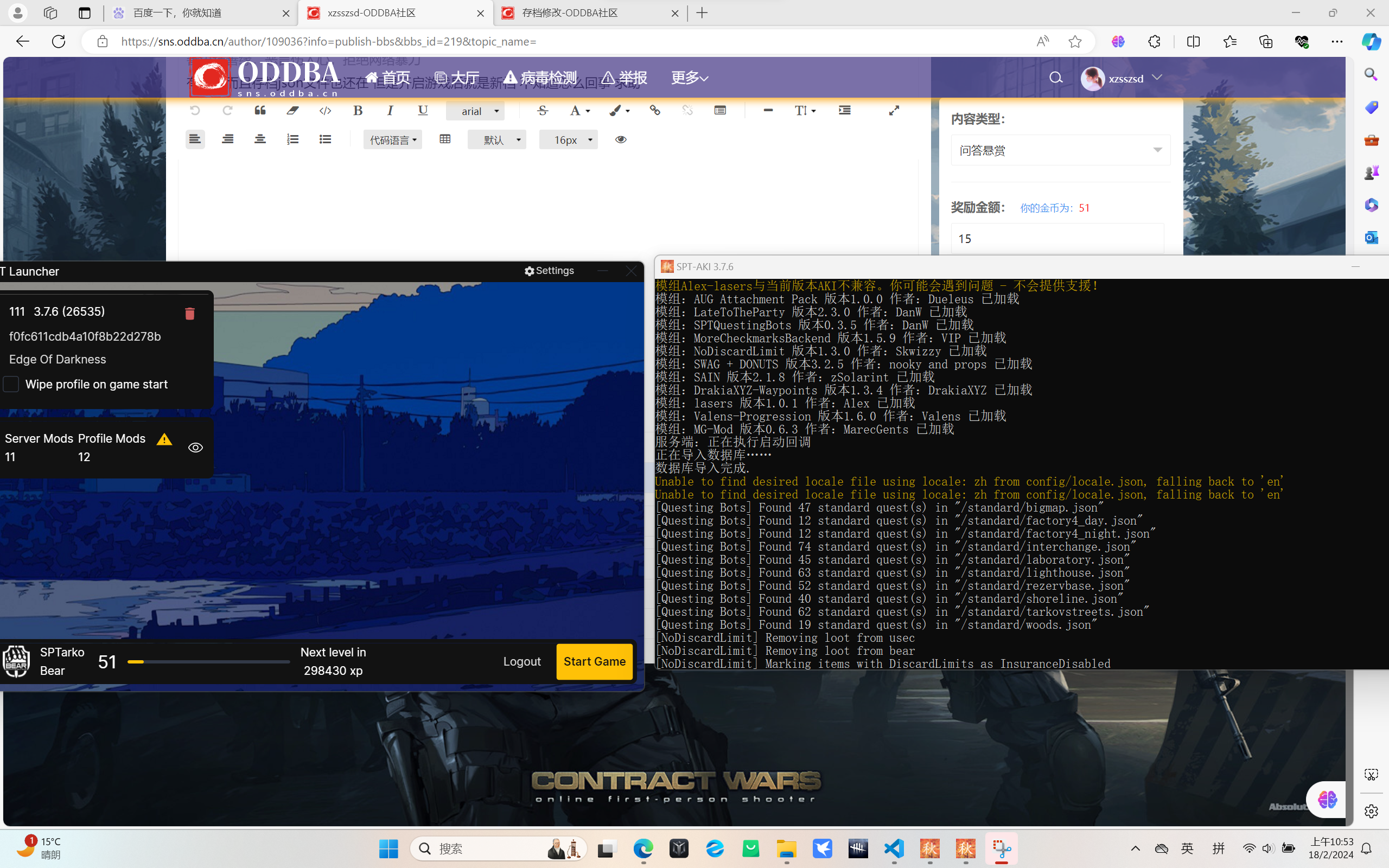The image size is (1389, 868).
Task: Open the browser extensions puzzle icon
Action: coord(1154,41)
